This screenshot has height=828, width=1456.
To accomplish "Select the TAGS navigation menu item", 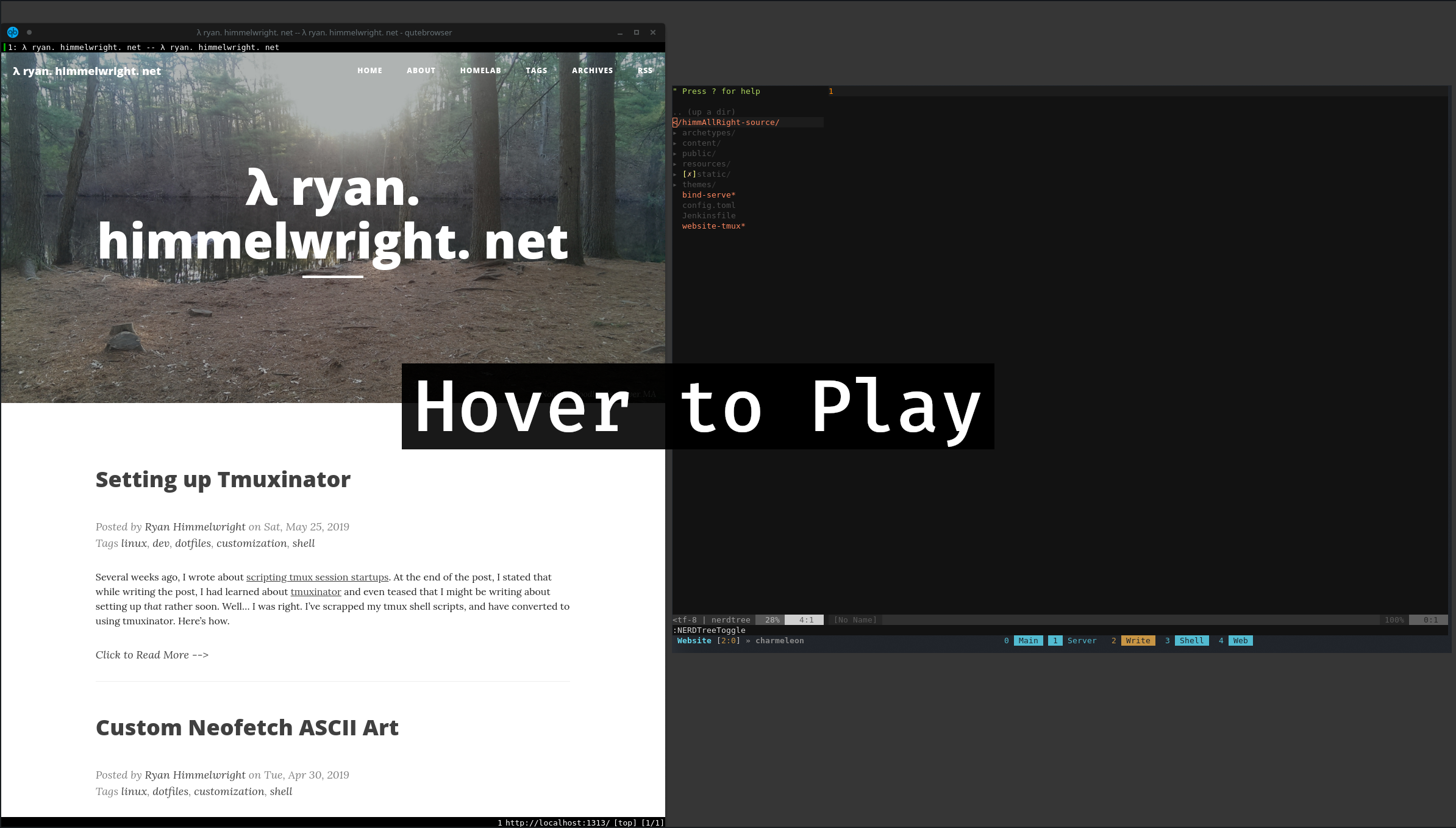I will tap(535, 70).
